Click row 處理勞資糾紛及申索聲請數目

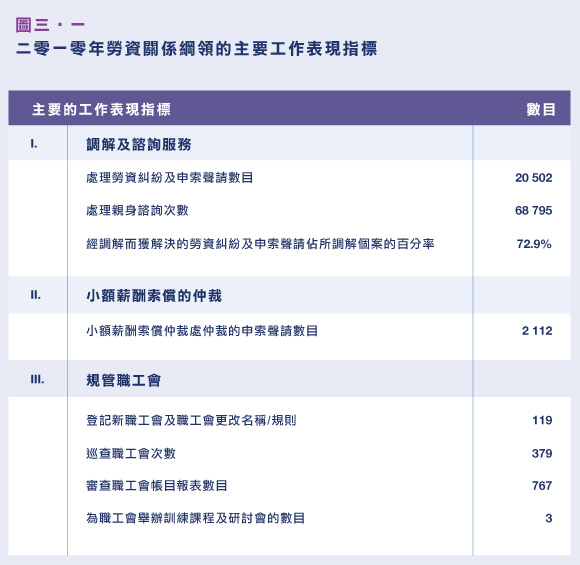(x=169, y=178)
